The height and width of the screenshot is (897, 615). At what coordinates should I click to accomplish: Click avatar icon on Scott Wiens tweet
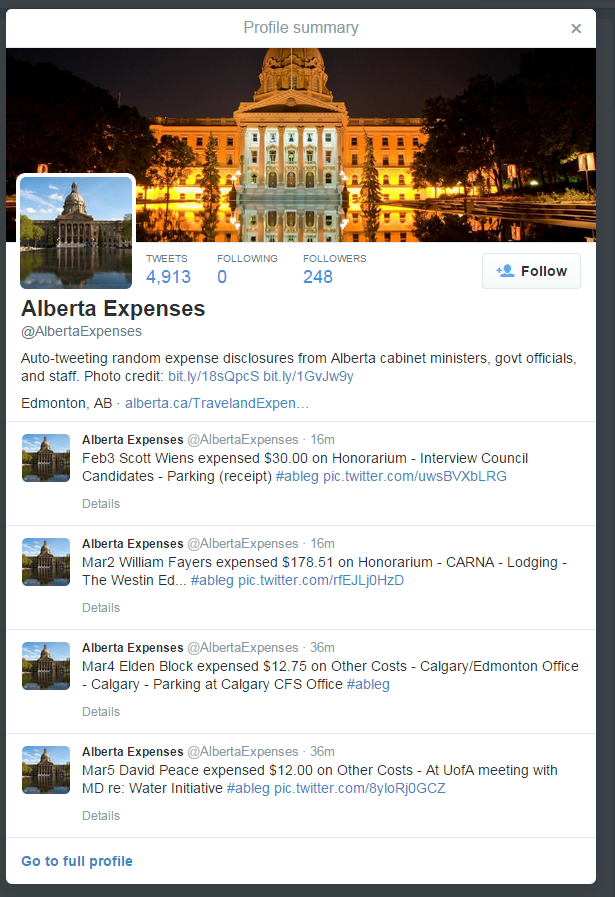pos(46,458)
